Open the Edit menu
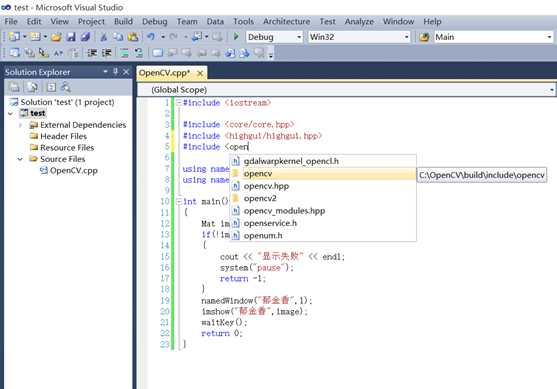Image resolution: width=557 pixels, height=389 pixels. (34, 21)
